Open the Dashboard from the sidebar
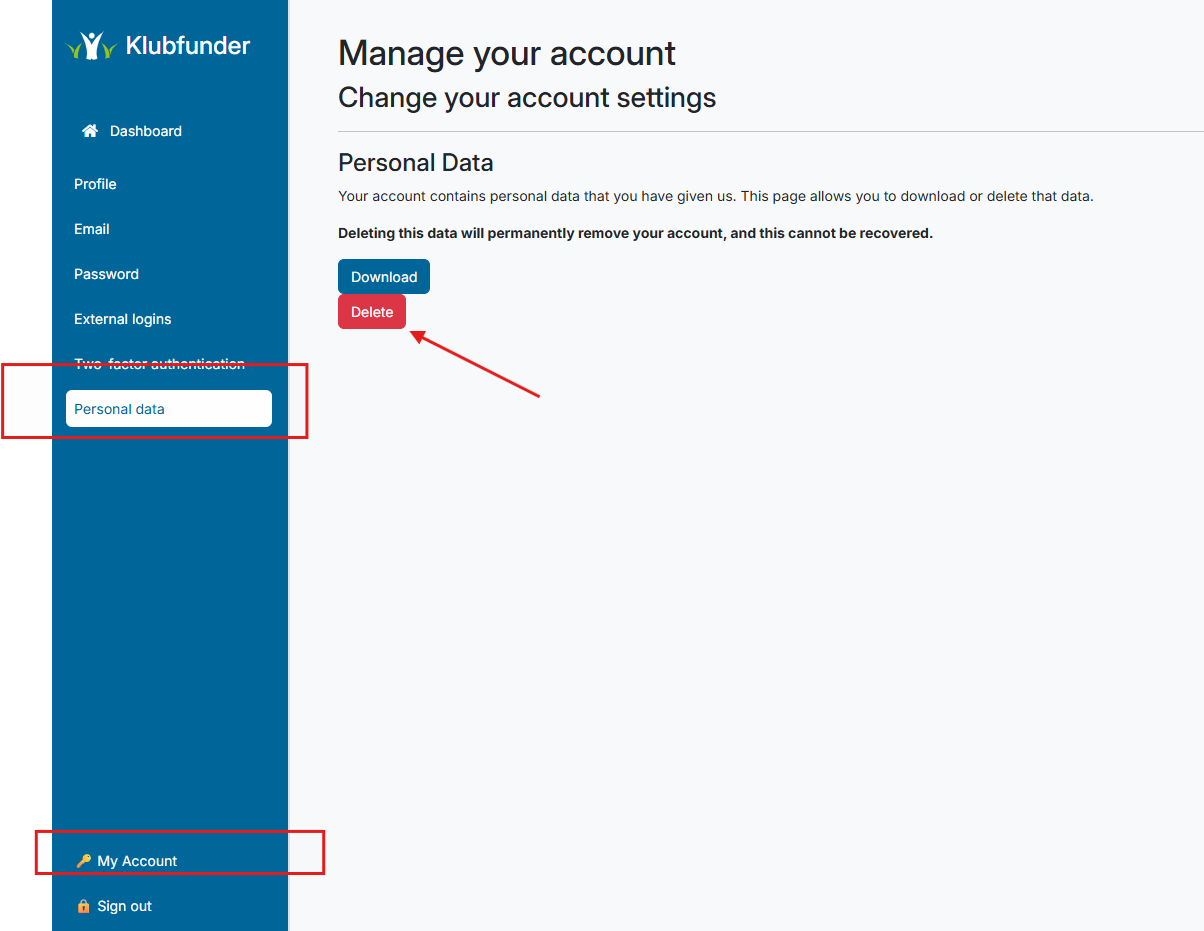1204x931 pixels. click(x=148, y=130)
